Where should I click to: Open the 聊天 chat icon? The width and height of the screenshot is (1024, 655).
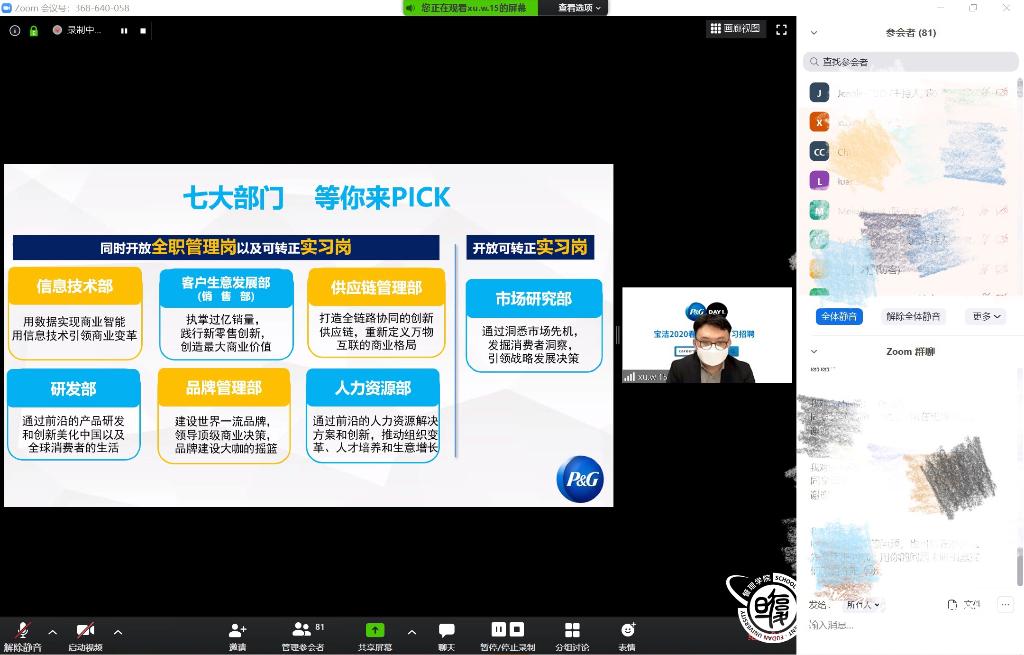coord(447,630)
